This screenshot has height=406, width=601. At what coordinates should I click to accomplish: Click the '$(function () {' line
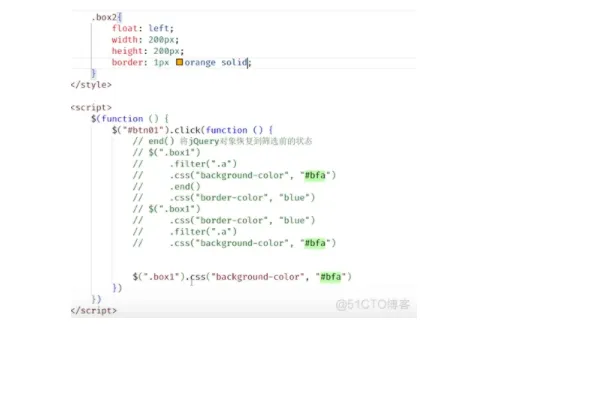pos(130,119)
